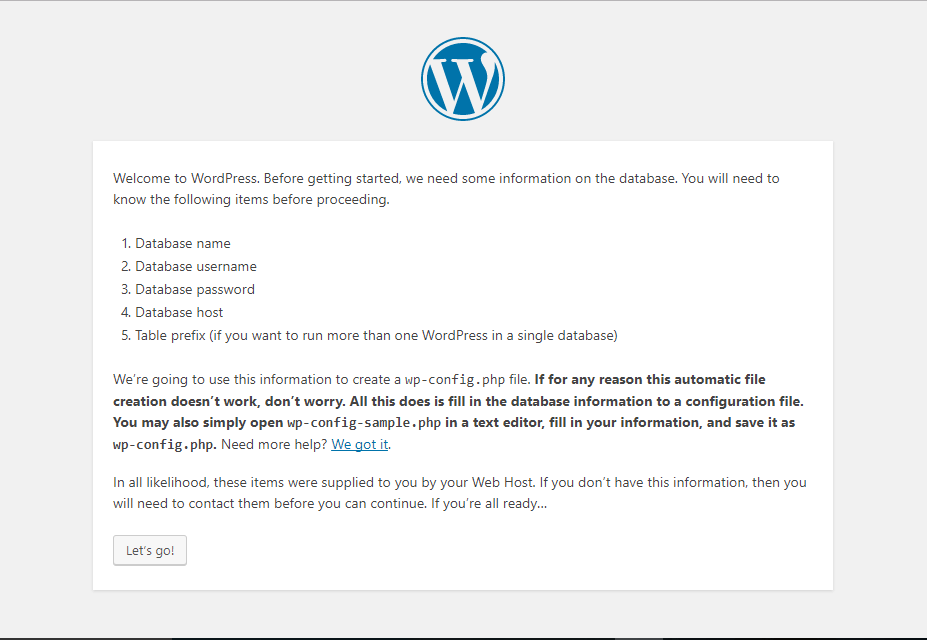The width and height of the screenshot is (927, 640).
Task: Click the wp-config-sample.php code text
Action: tap(364, 423)
